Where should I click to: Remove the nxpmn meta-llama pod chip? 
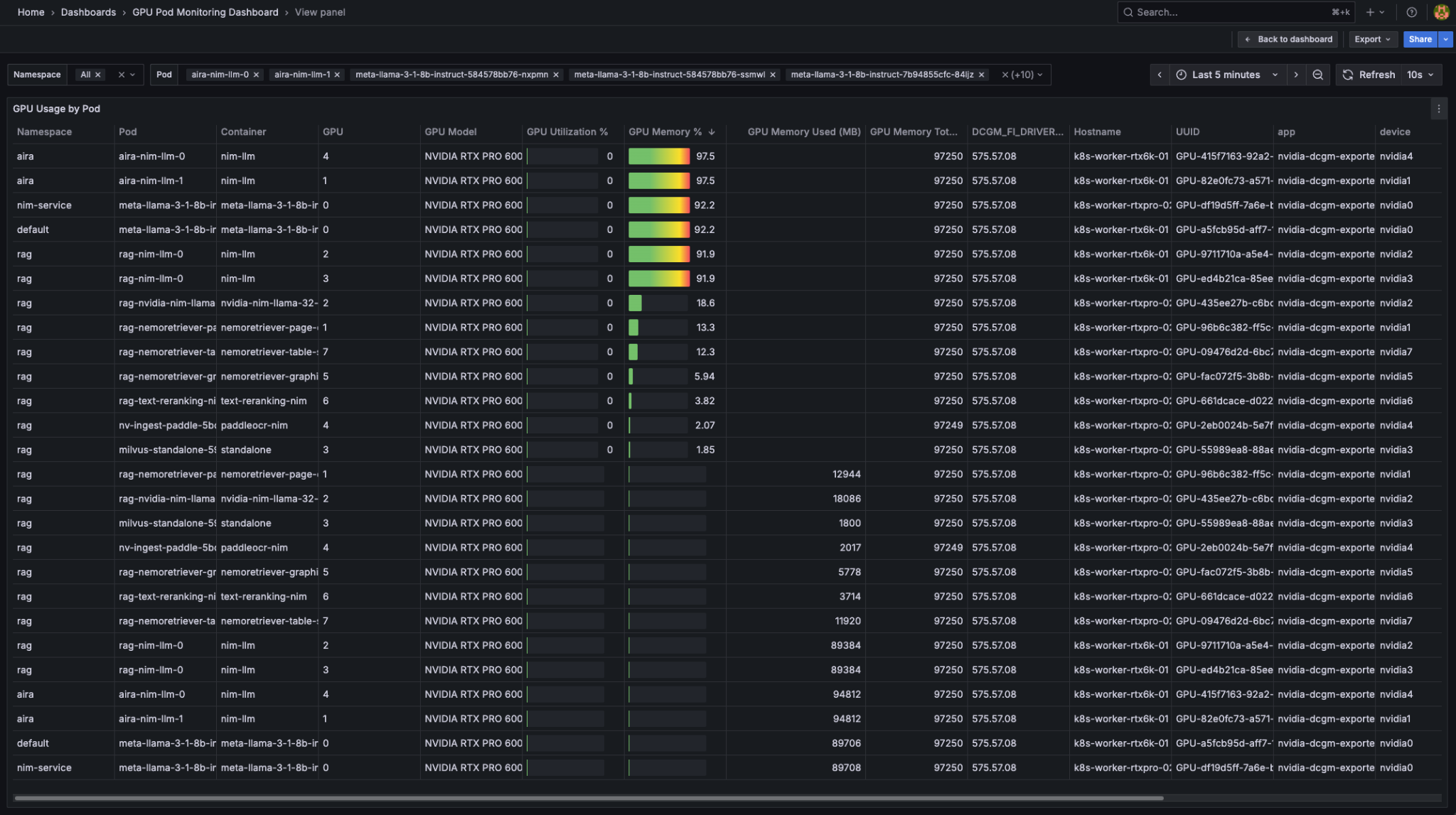[556, 75]
